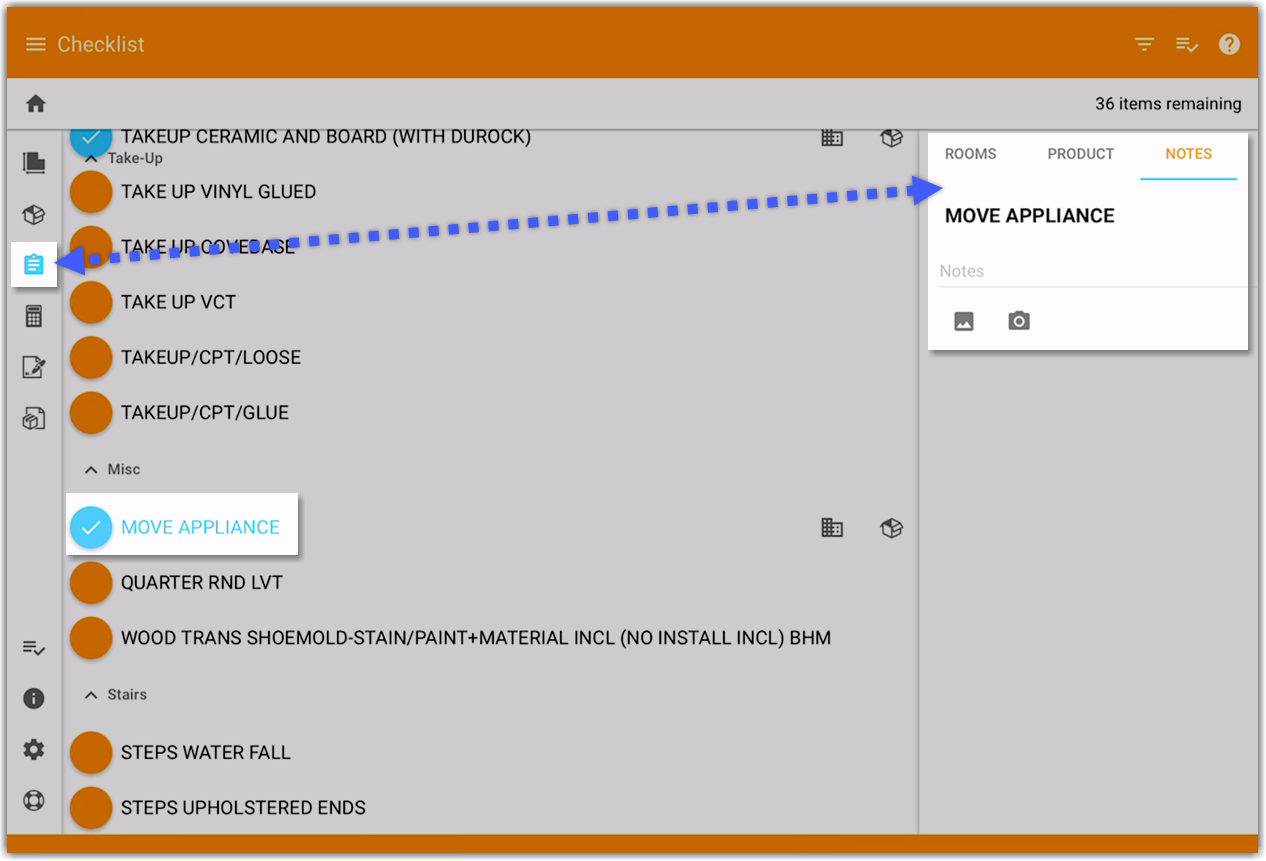Open the edit note pencil sidebar icon

point(34,367)
